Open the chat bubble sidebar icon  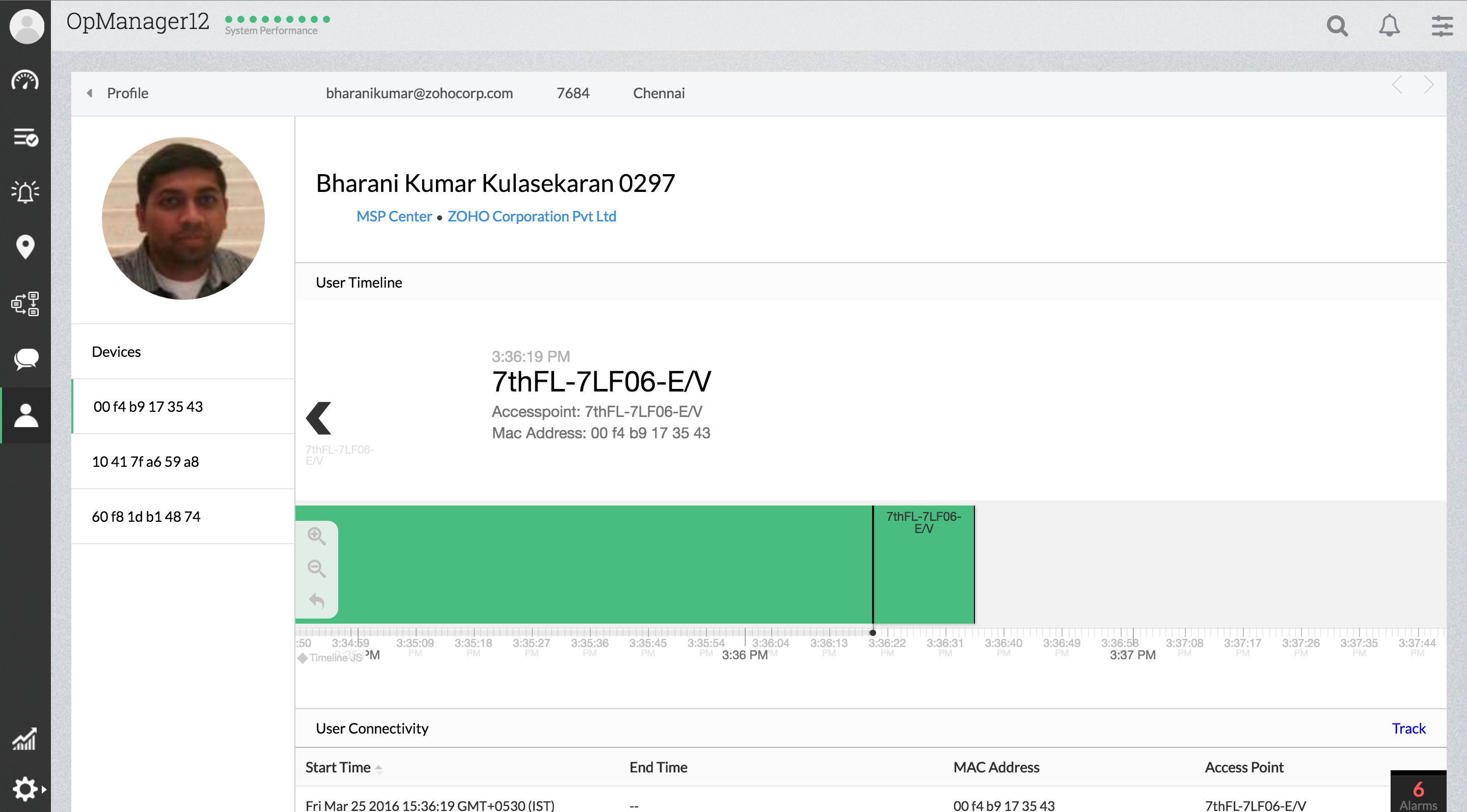pos(25,358)
